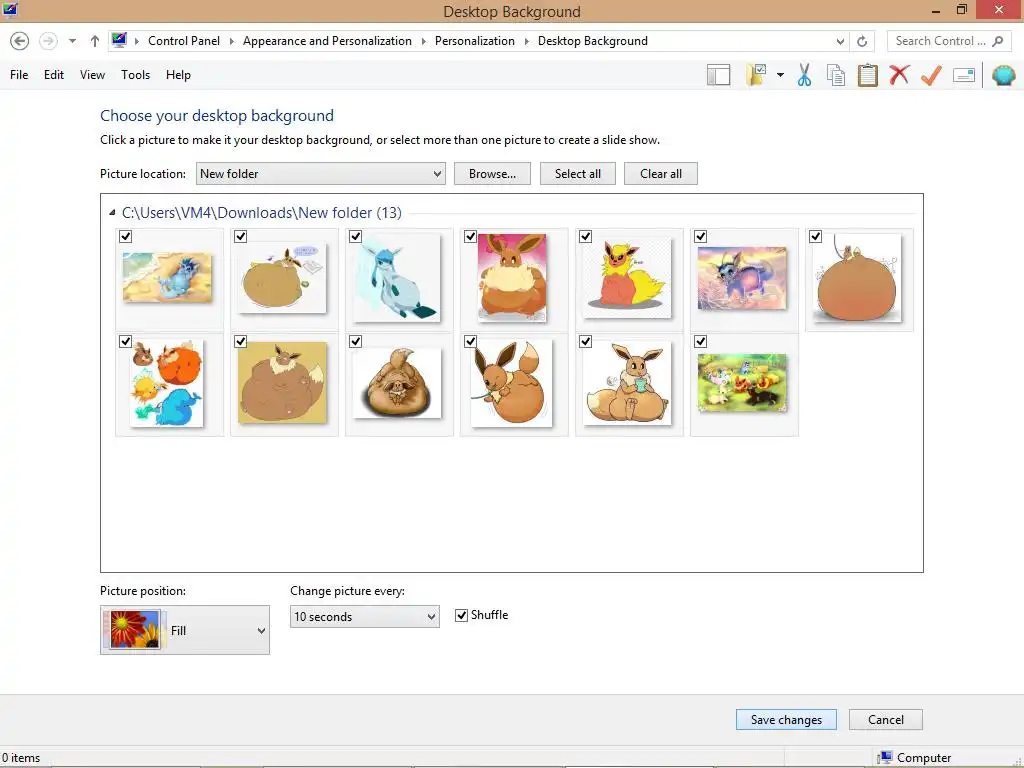
Task: Open the Change picture every dropdown
Action: (364, 616)
